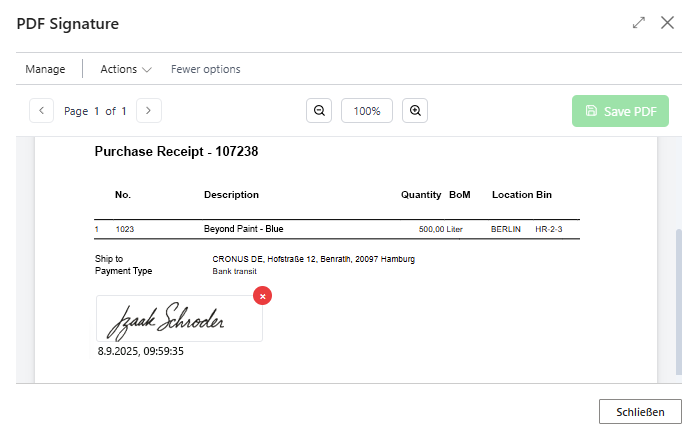Click the Schließen button
Screen dimensions: 699x438
tap(640, 411)
